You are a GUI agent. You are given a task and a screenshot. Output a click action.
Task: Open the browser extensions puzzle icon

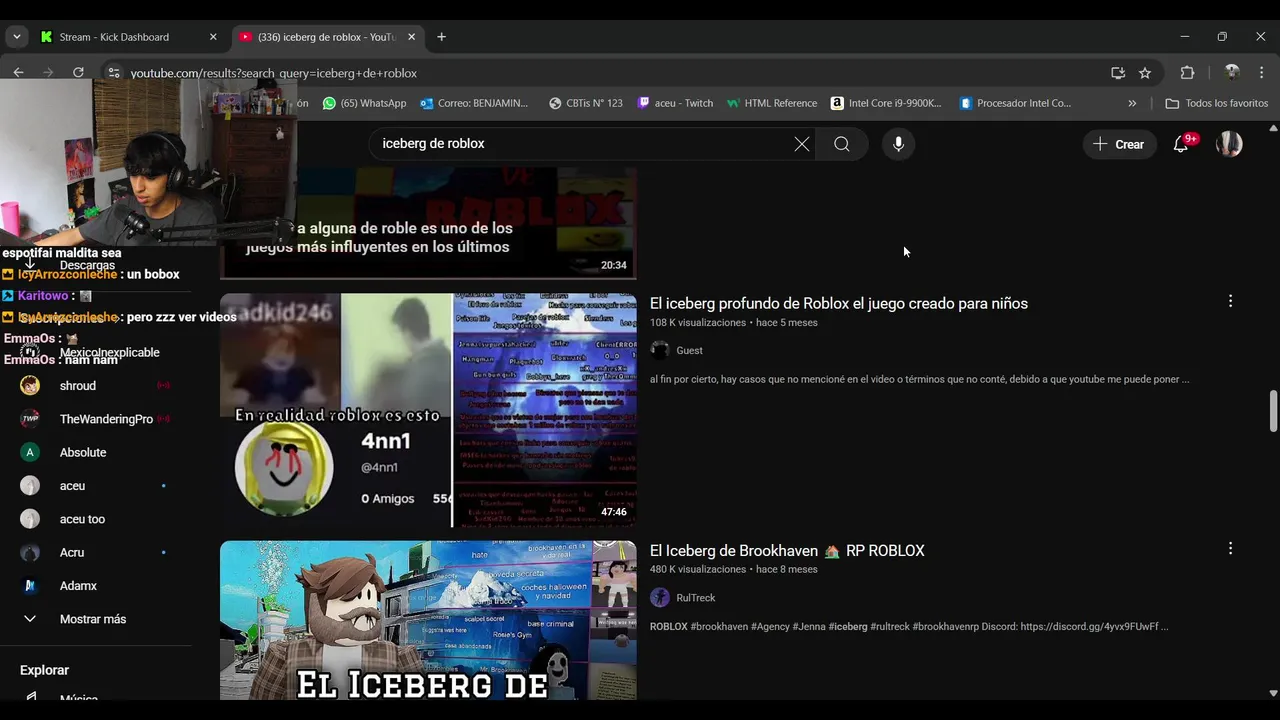1188,73
